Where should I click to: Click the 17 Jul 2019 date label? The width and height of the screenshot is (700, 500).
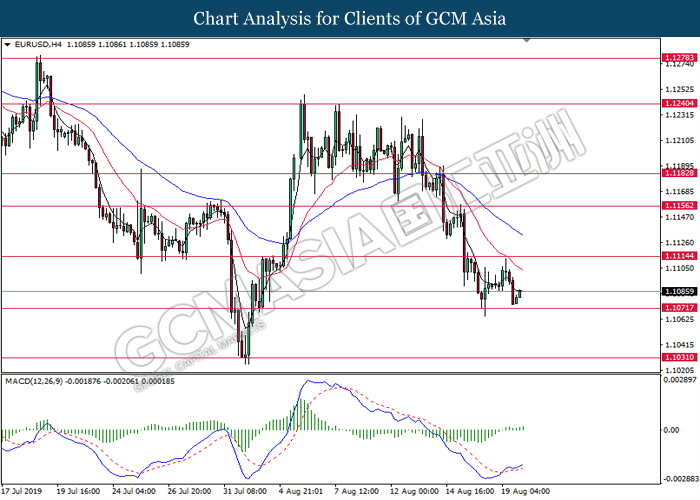pos(22,491)
